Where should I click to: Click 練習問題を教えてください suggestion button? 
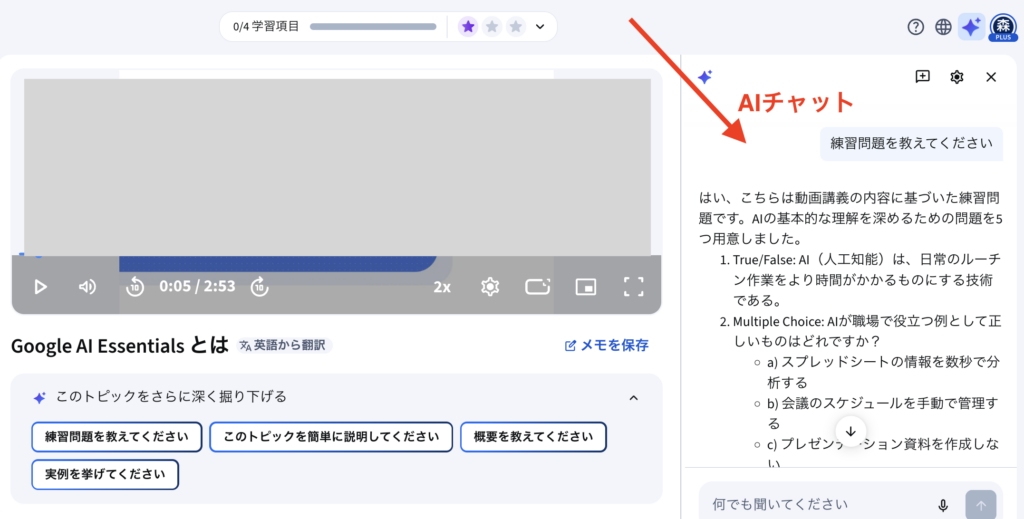117,437
